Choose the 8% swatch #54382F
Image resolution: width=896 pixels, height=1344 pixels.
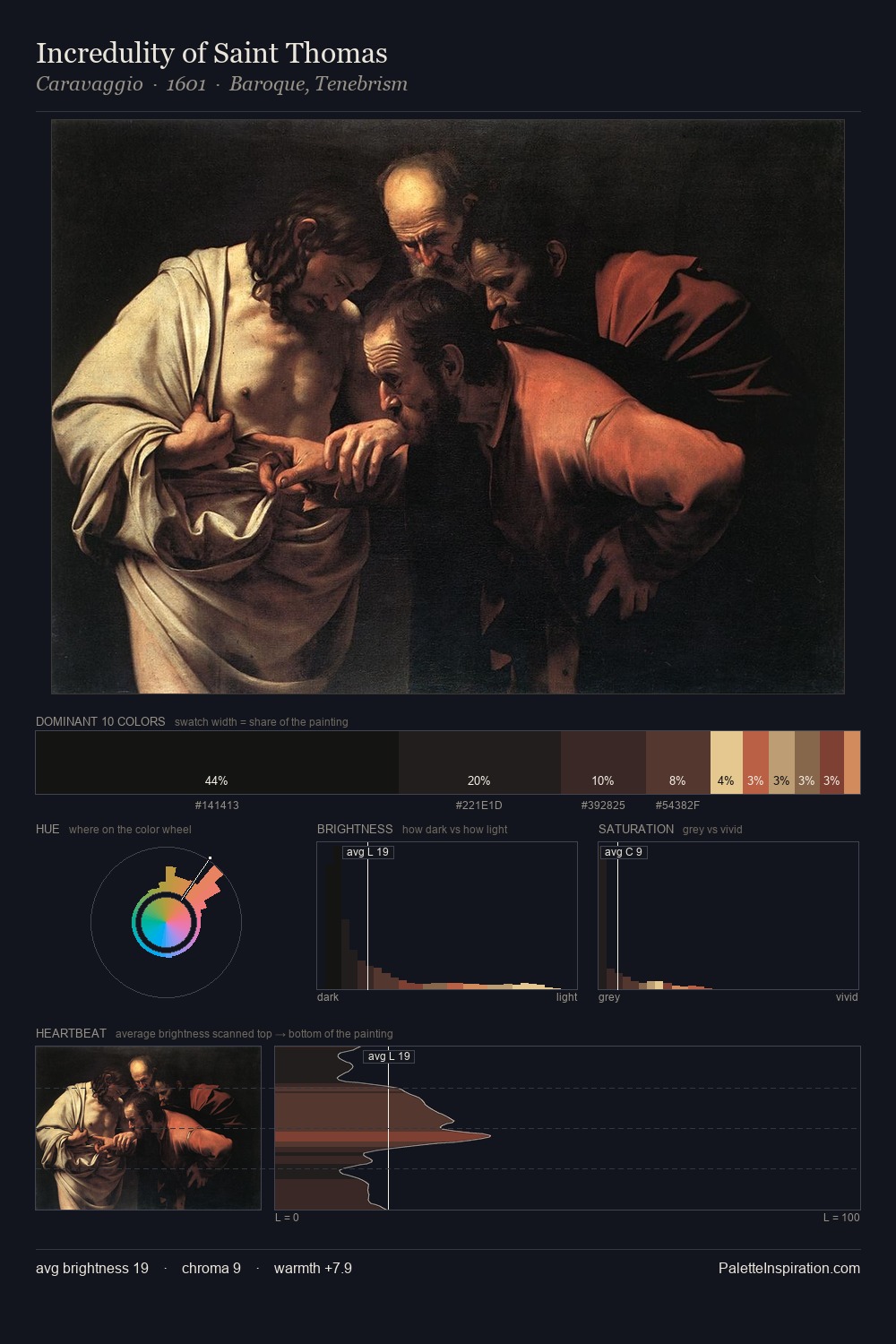point(678,762)
